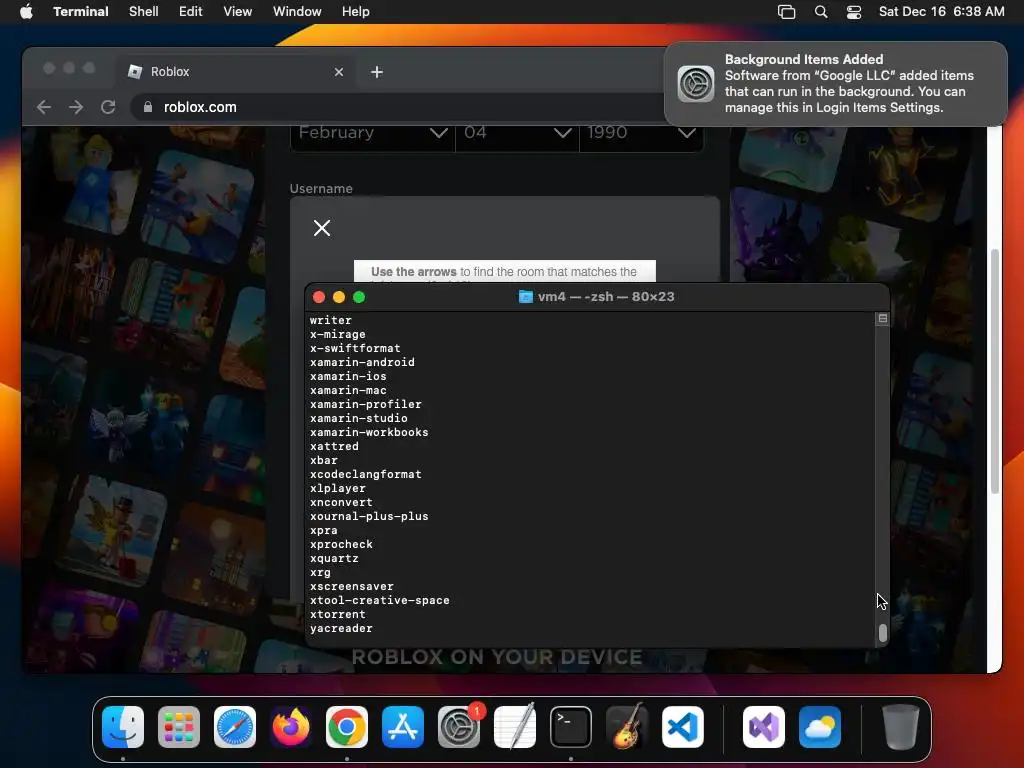Image resolution: width=1024 pixels, height=768 pixels.
Task: Open TextEdit from the Dock
Action: [x=515, y=727]
